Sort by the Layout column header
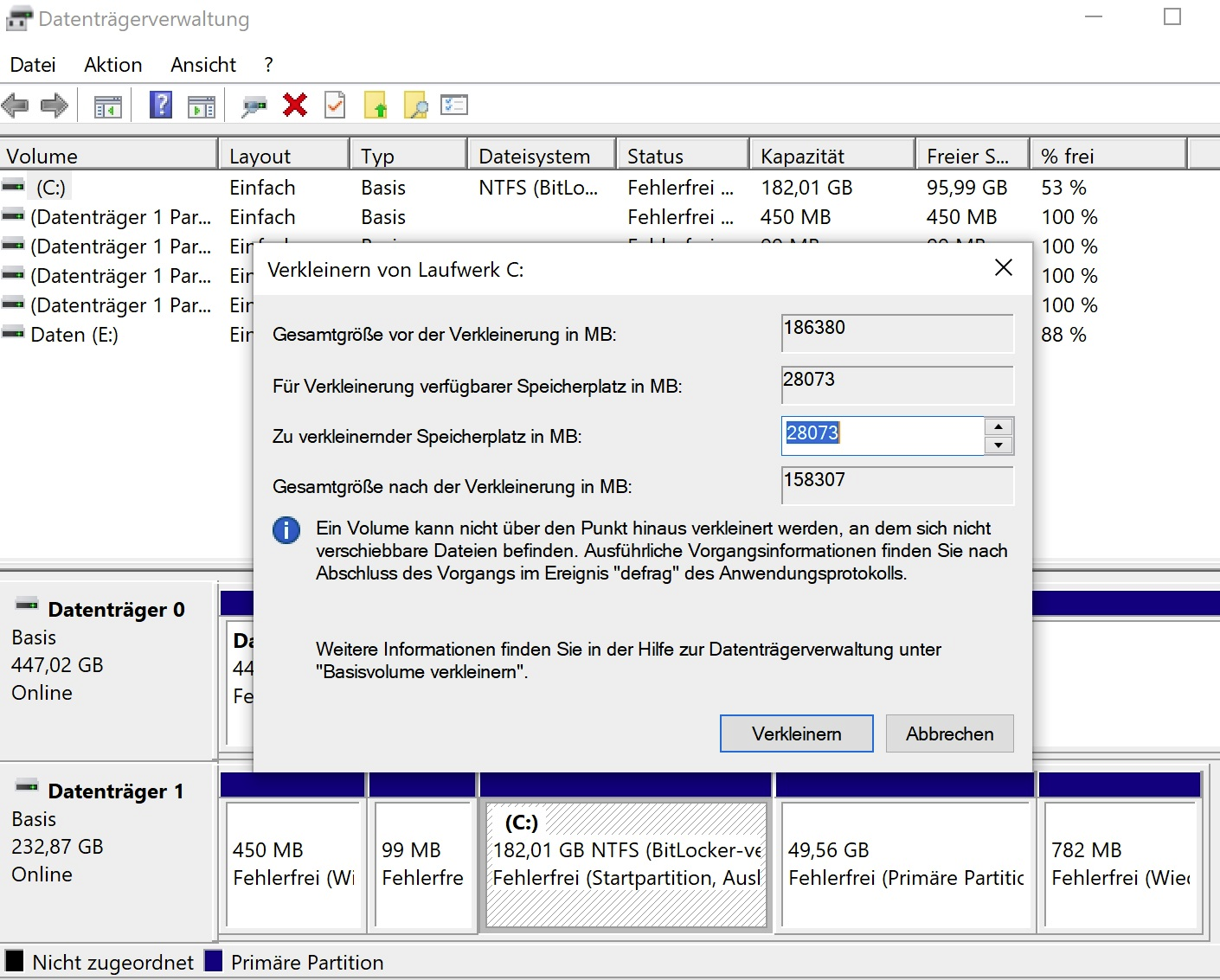 pyautogui.click(x=284, y=156)
